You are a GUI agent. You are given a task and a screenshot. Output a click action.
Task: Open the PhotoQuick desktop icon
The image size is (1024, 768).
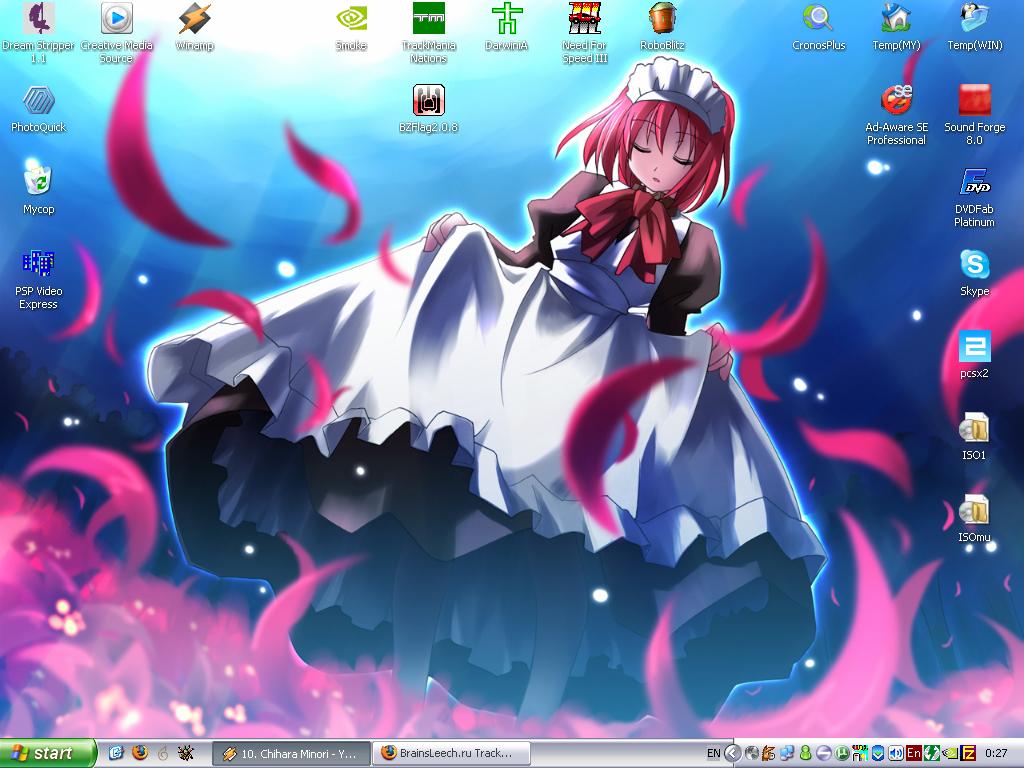click(39, 108)
